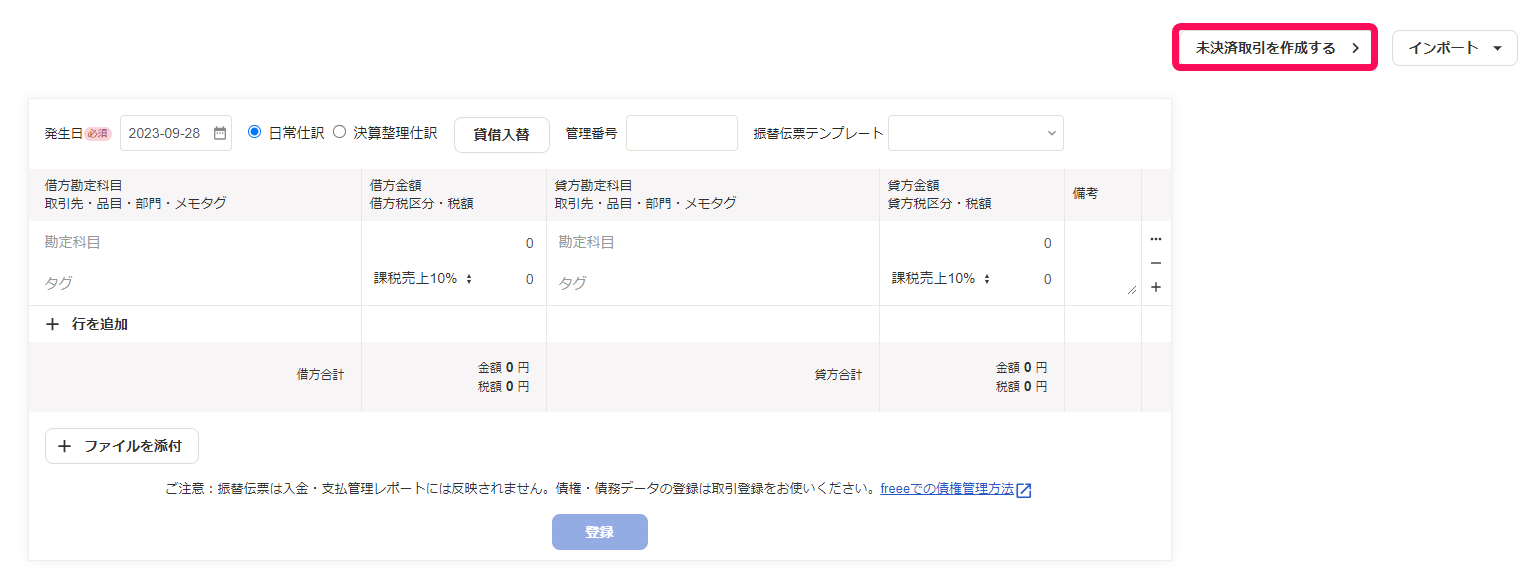
Task: Click the 発生日 date input 2023-09-28
Action: click(x=176, y=133)
